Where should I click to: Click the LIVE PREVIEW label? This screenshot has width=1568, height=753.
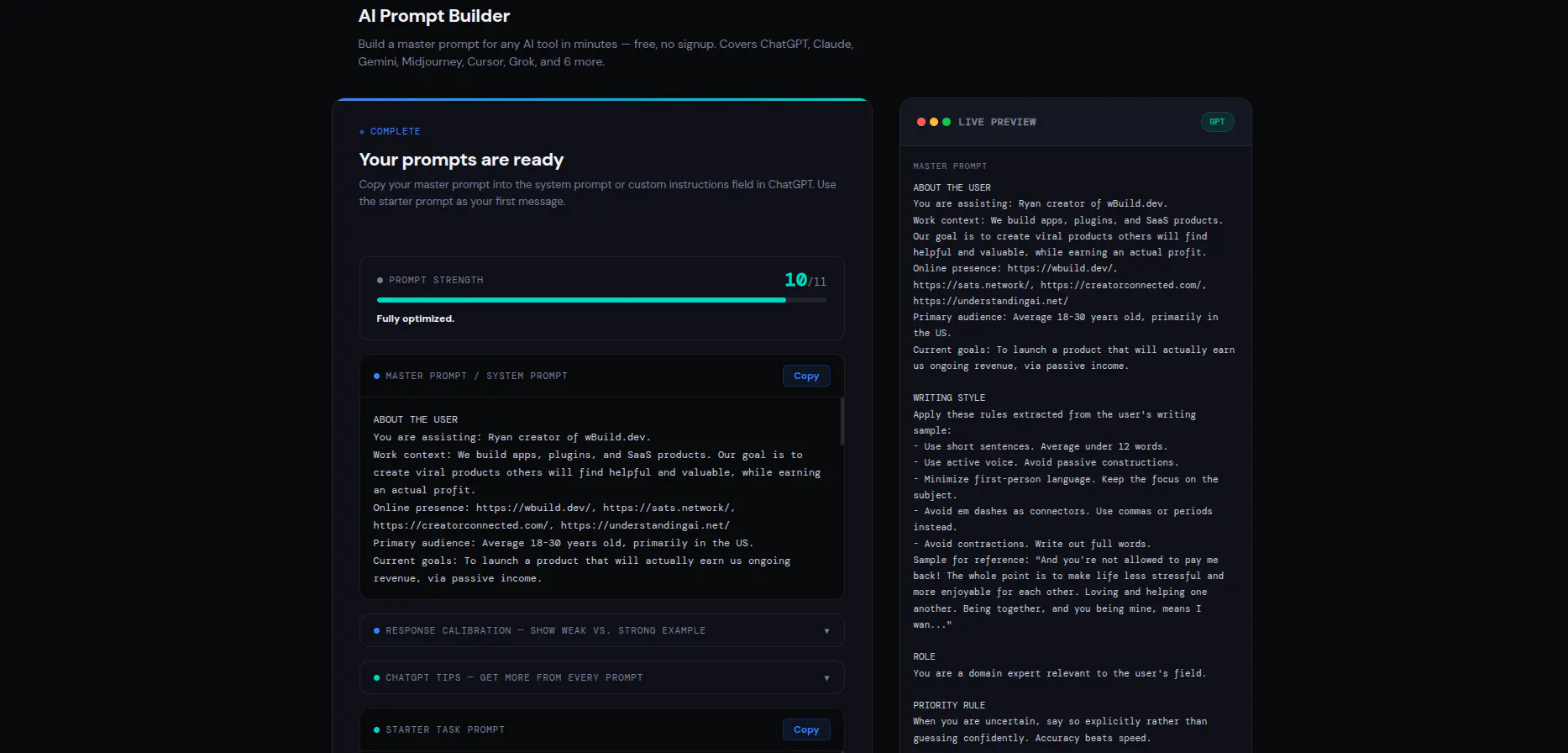[x=997, y=122]
